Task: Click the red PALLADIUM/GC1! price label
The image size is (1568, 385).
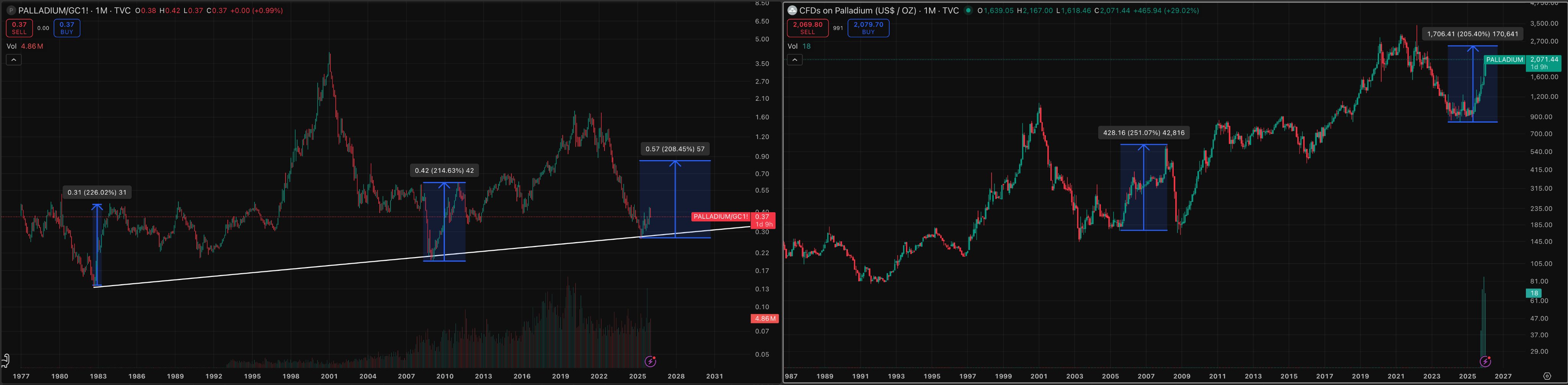Action: (x=721, y=217)
